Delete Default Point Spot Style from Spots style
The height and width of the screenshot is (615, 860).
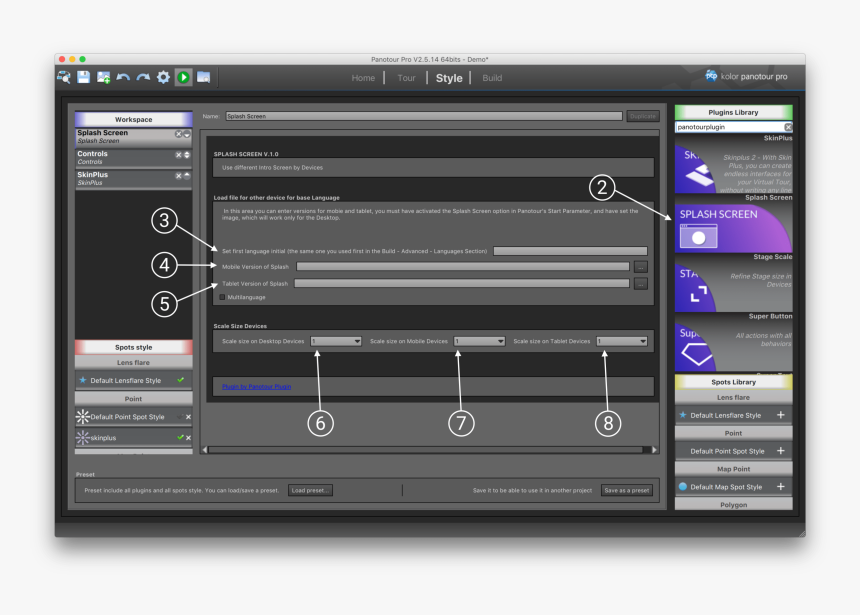(x=188, y=417)
